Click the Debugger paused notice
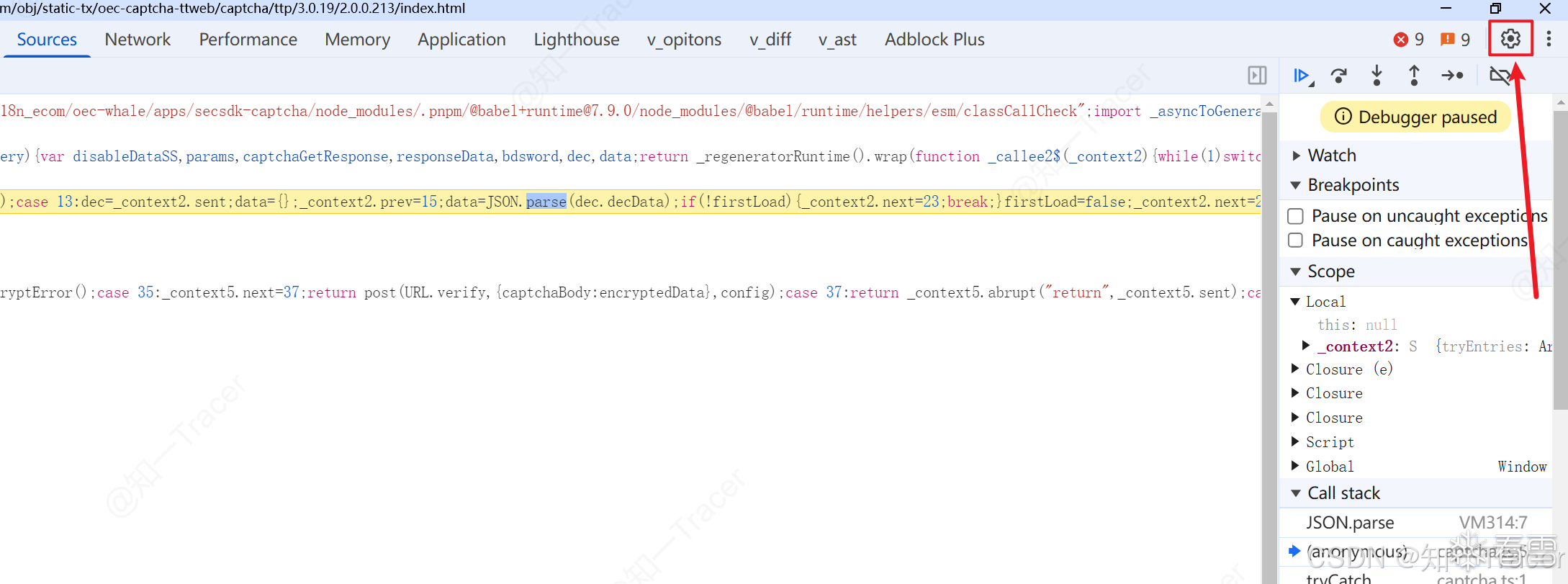1568x584 pixels. coord(1415,117)
